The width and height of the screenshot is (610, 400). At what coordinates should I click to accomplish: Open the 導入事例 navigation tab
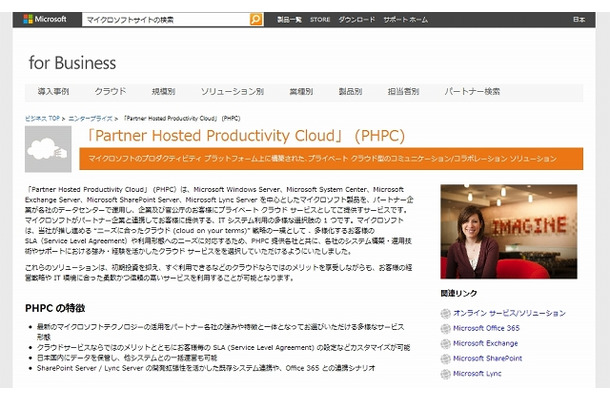tap(53, 91)
